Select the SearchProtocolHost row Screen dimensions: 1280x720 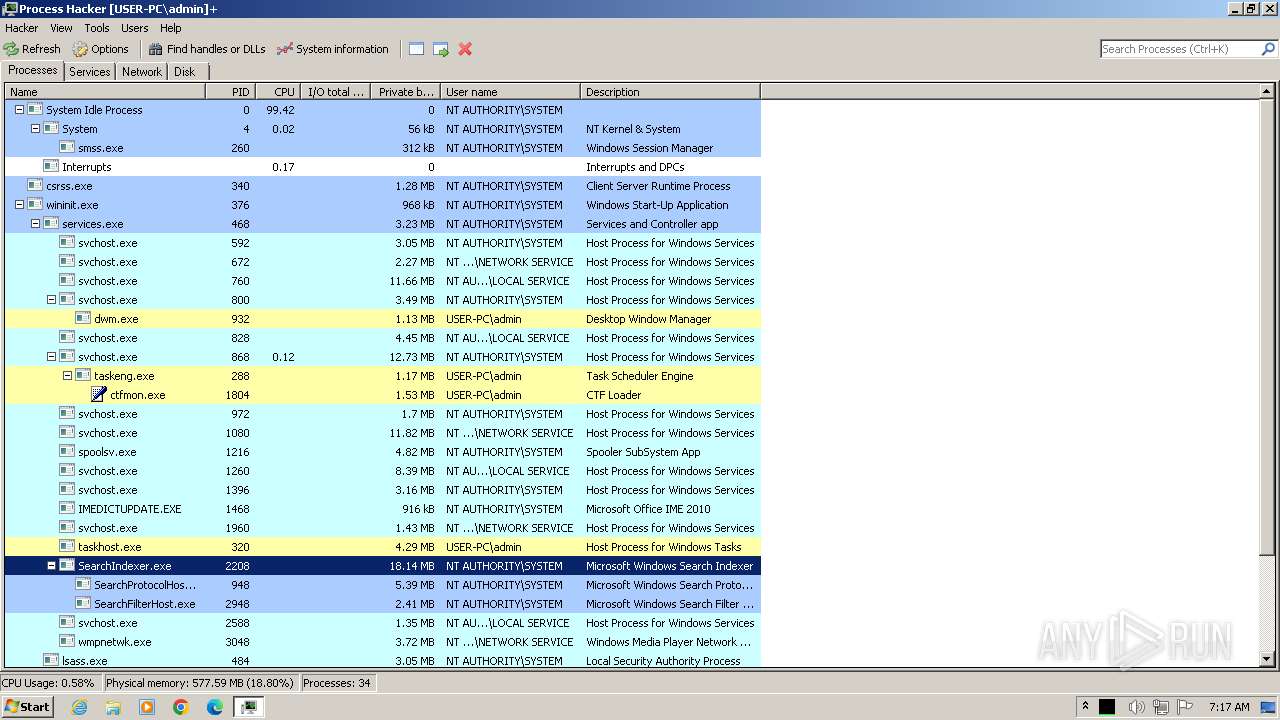coord(383,585)
